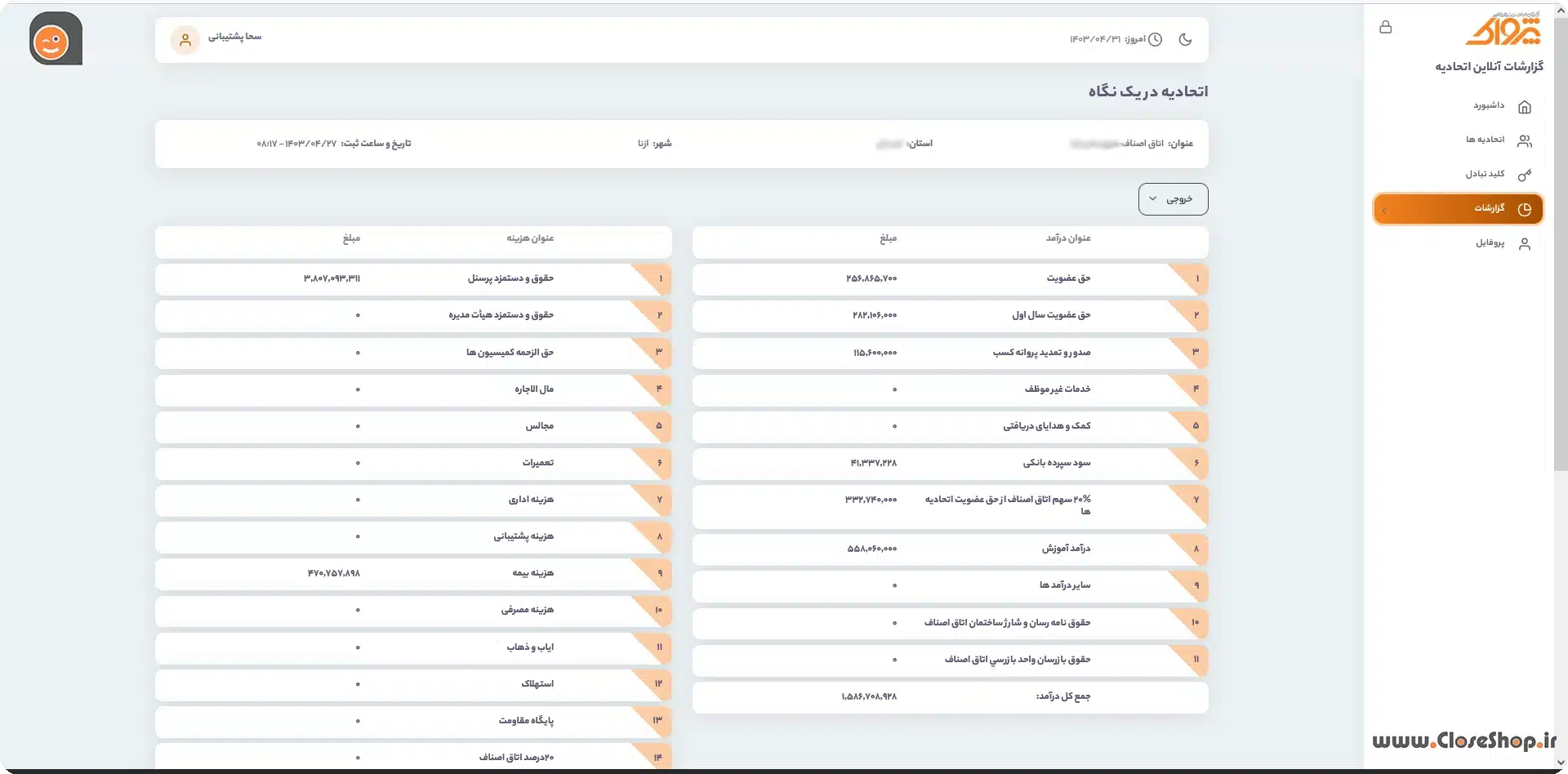The image size is (1568, 774).
Task: Select income row کمک و هدایای دریافتی
Action: (950, 427)
